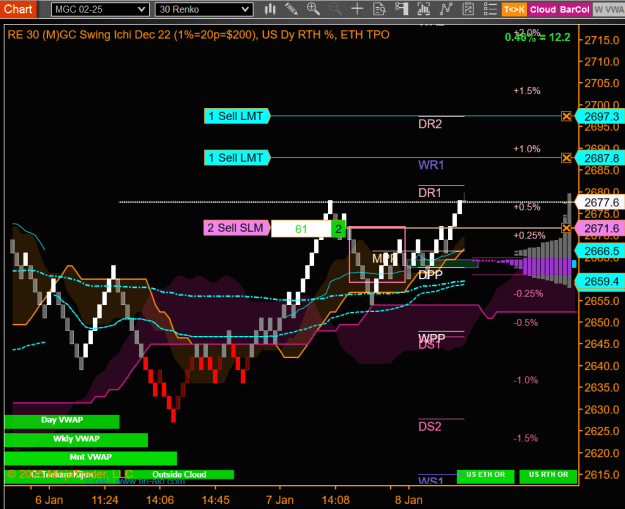Click the +1.0% level label
This screenshot has width=625, height=509.
[527, 149]
